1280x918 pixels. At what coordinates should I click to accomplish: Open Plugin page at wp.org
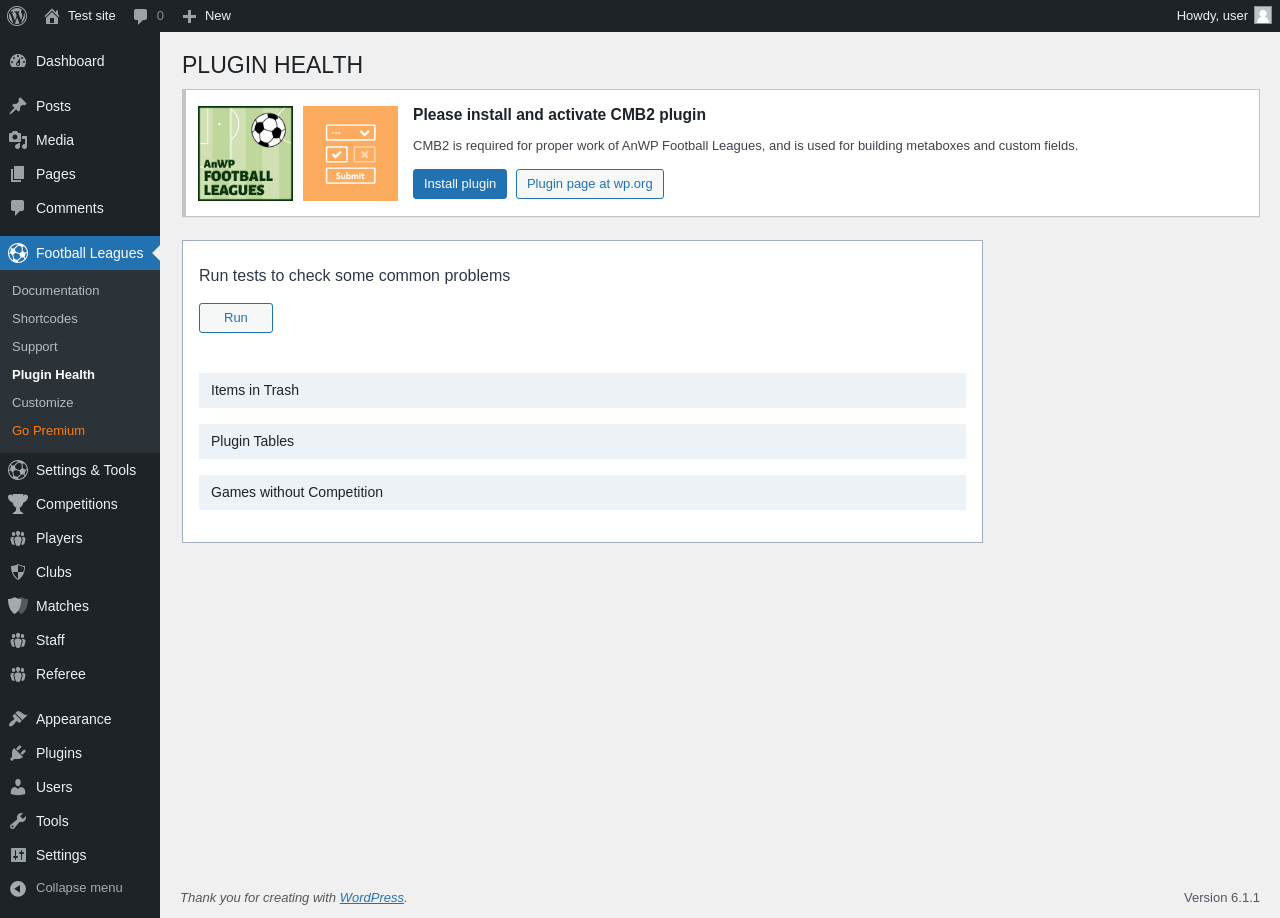(590, 184)
